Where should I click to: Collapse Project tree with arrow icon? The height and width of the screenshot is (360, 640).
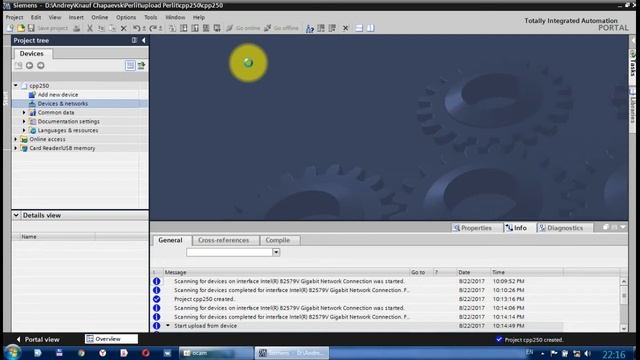pyautogui.click(x=143, y=40)
